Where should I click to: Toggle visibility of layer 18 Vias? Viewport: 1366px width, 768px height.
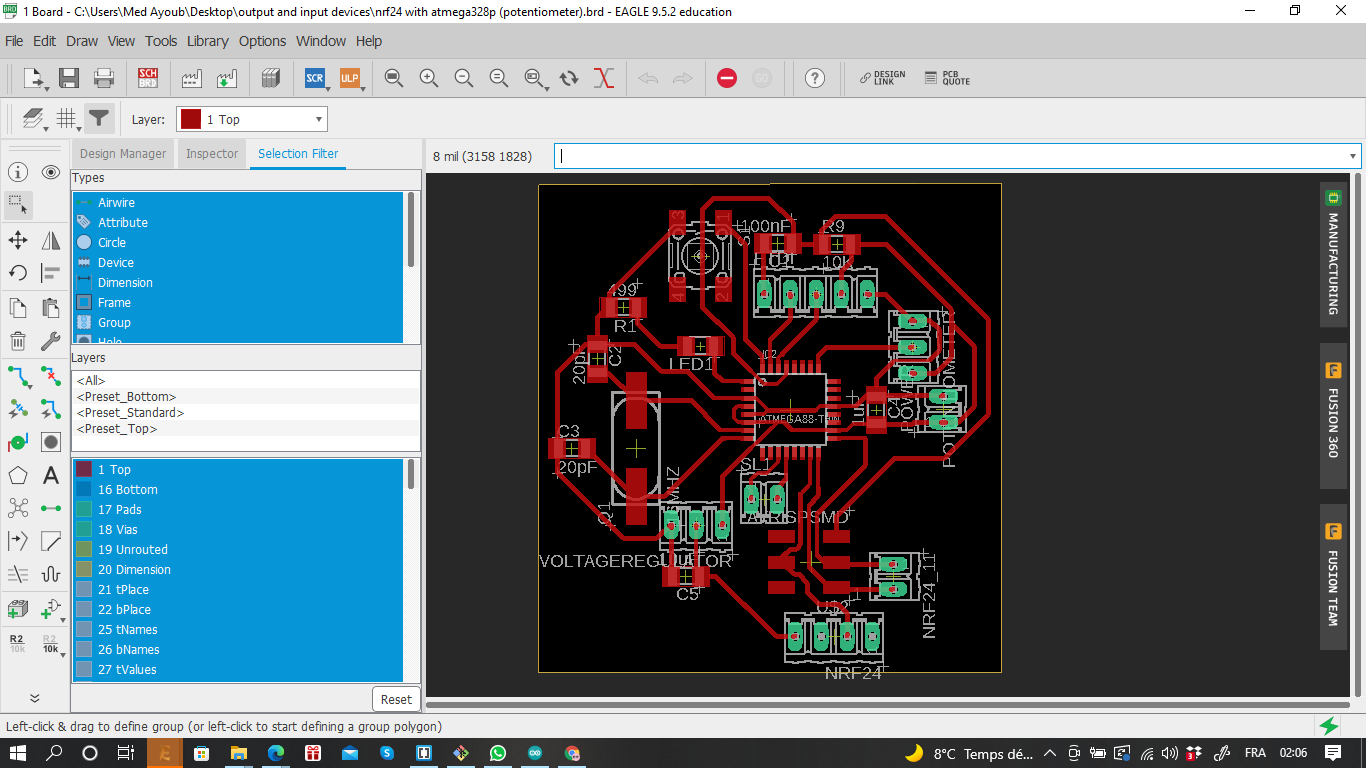pyautogui.click(x=84, y=529)
